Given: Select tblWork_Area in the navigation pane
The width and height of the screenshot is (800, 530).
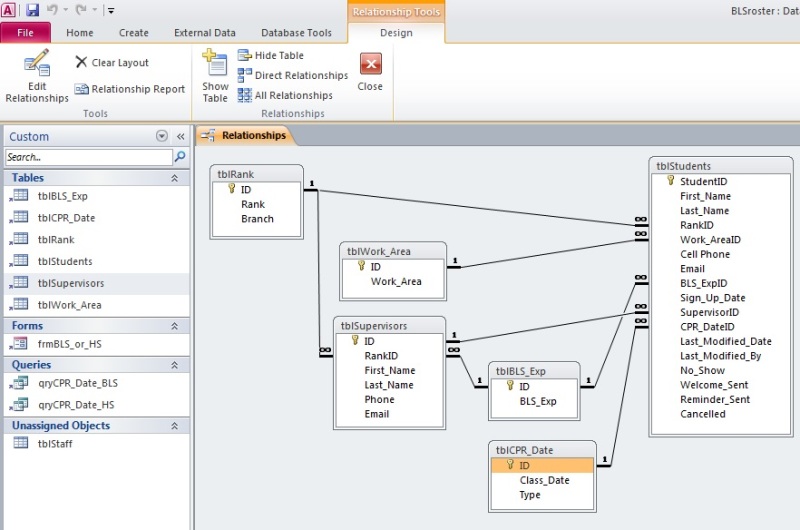Looking at the screenshot, I should [97, 305].
